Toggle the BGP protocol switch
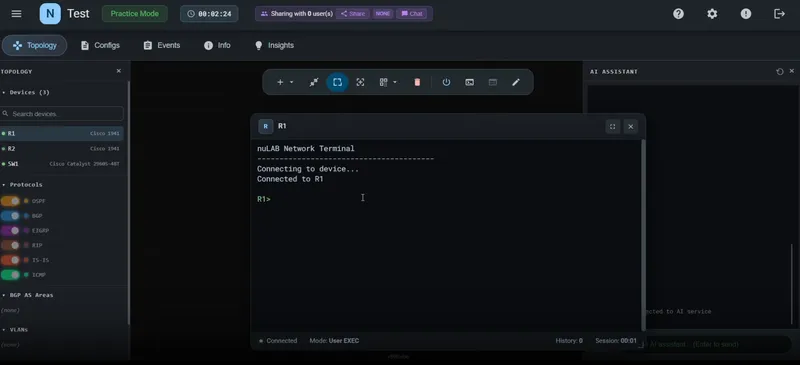The height and width of the screenshot is (365, 800). click(x=10, y=216)
